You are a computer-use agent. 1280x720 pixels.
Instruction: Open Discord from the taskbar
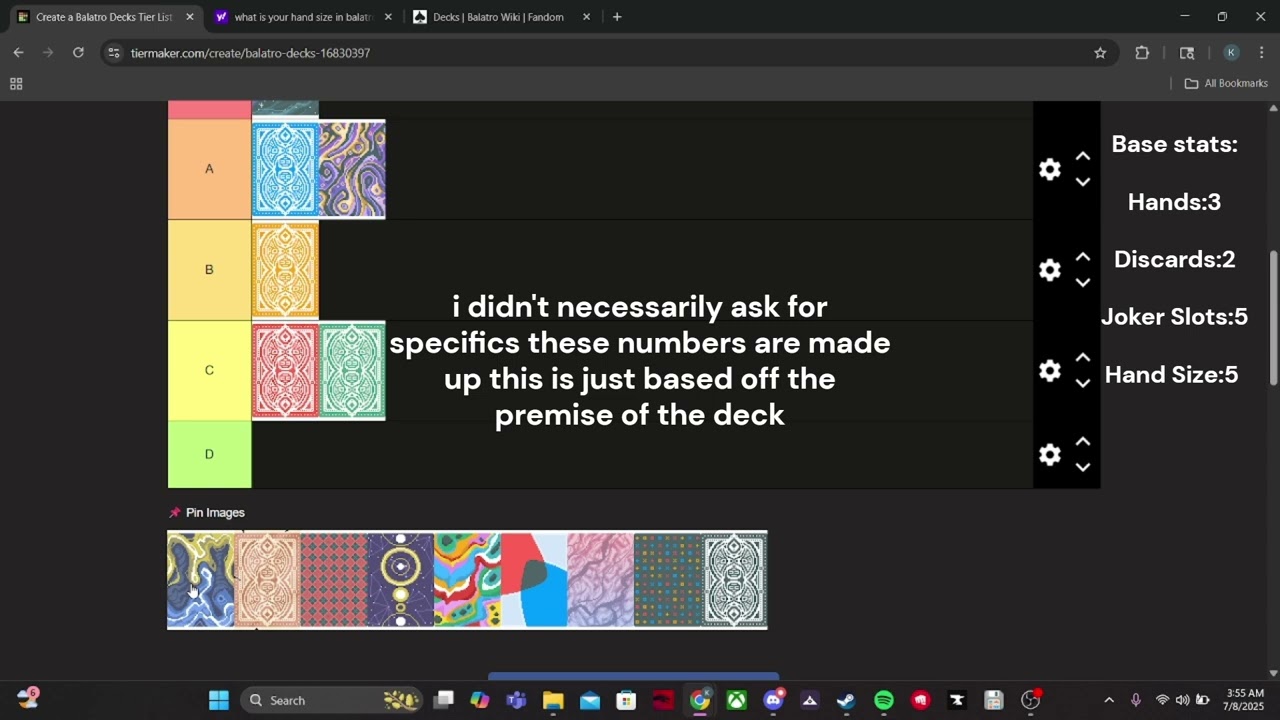773,700
